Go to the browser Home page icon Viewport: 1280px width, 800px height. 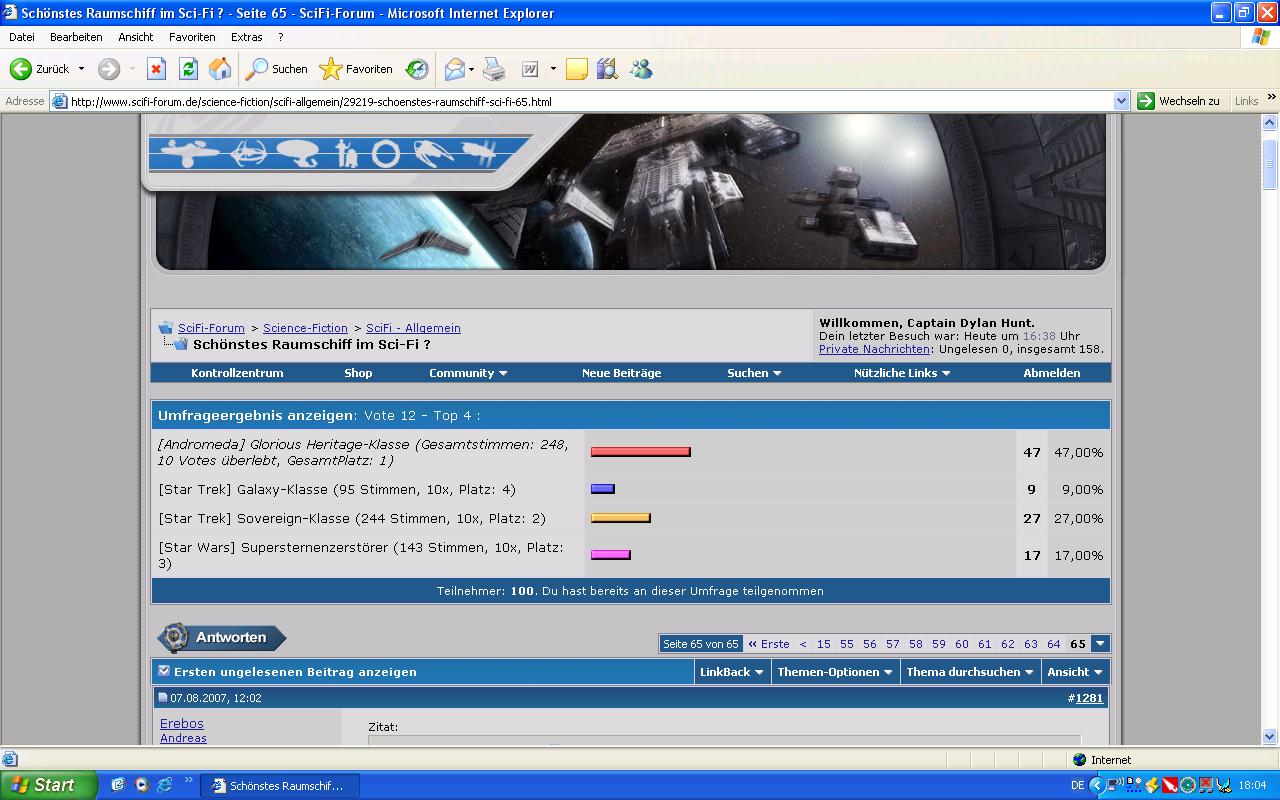pyautogui.click(x=220, y=69)
